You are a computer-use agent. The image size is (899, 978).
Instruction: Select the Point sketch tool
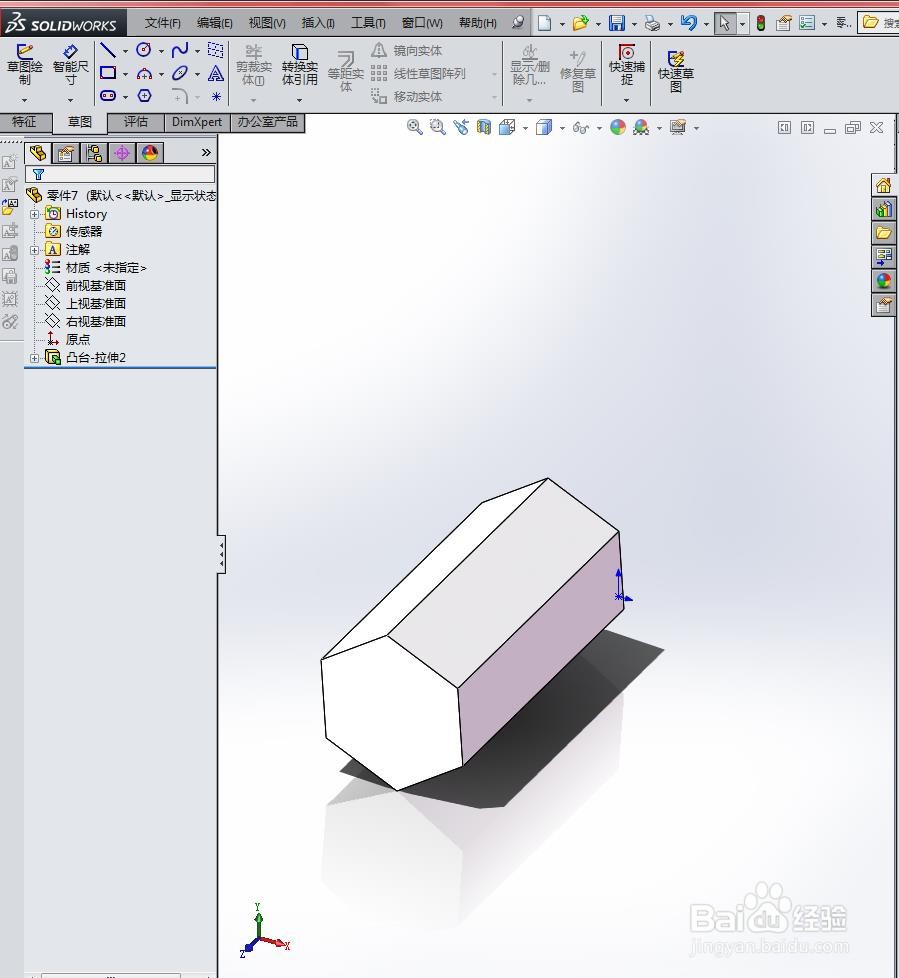(216, 96)
